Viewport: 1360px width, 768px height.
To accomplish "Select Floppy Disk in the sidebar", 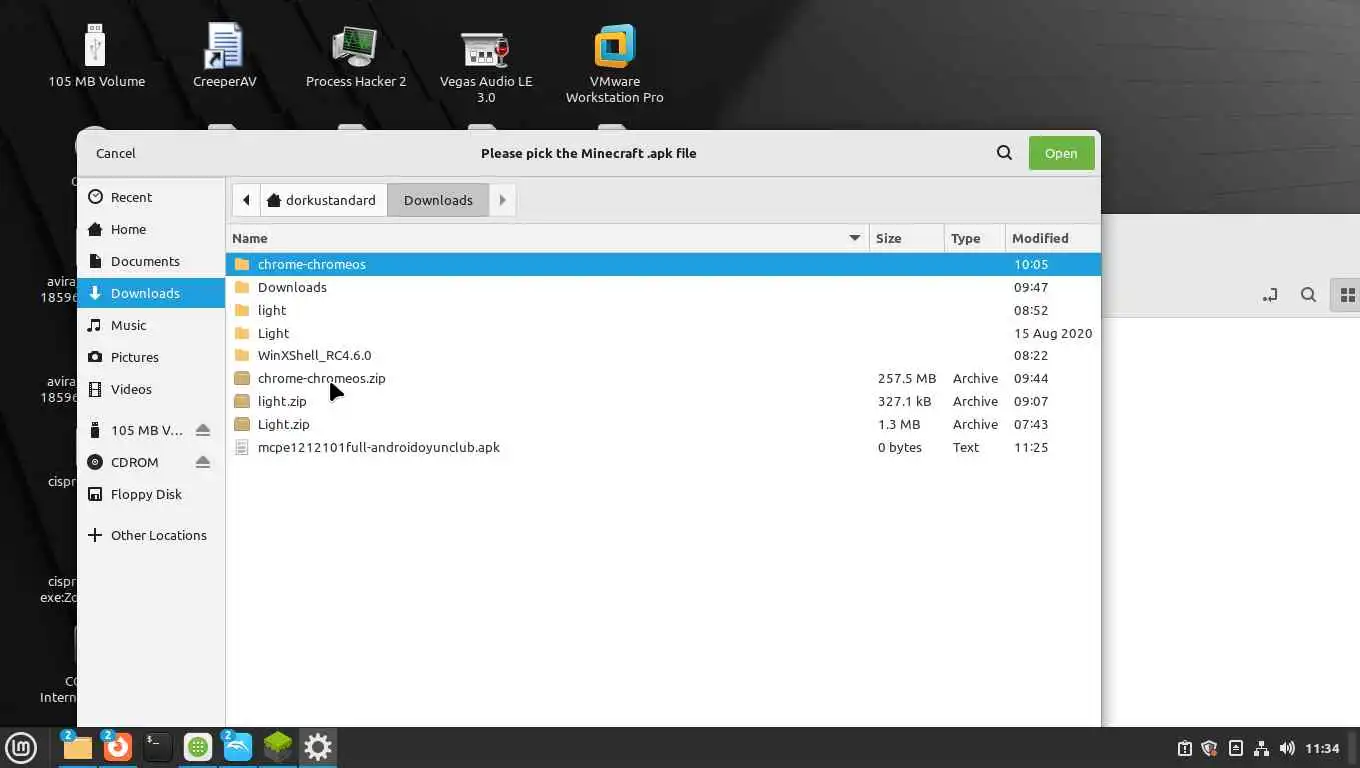I will (x=151, y=494).
